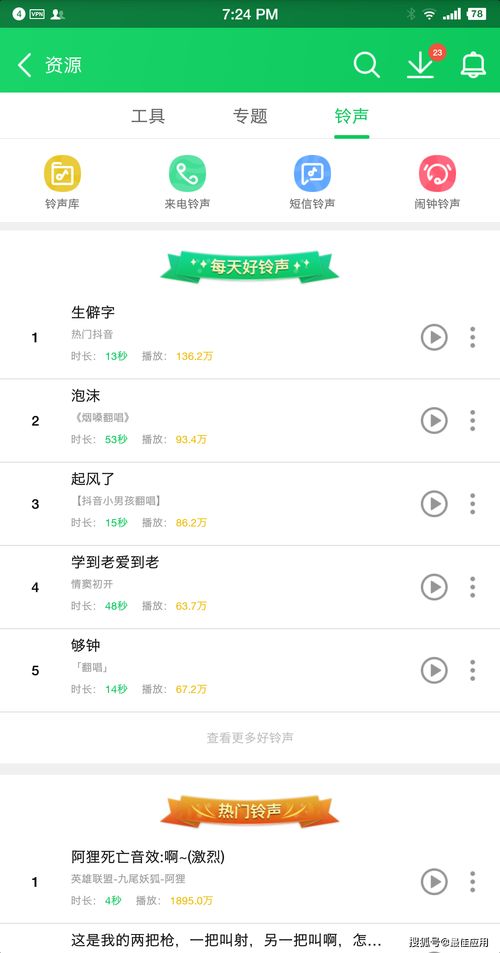Open more options for 阿狸死亡音效

(x=473, y=882)
